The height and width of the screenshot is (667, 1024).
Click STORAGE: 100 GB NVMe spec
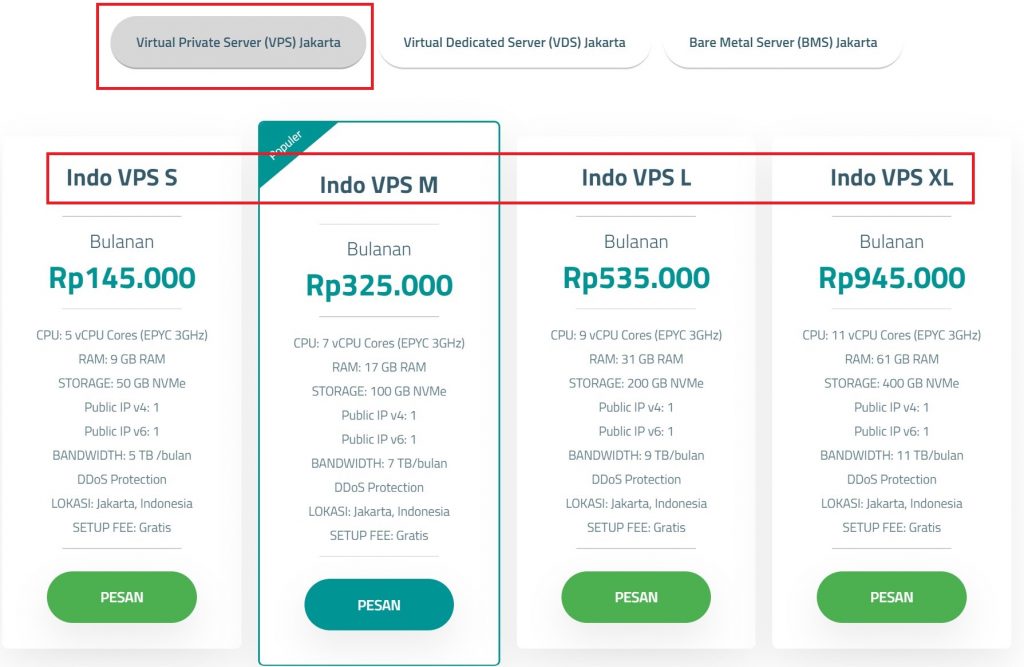(x=379, y=391)
